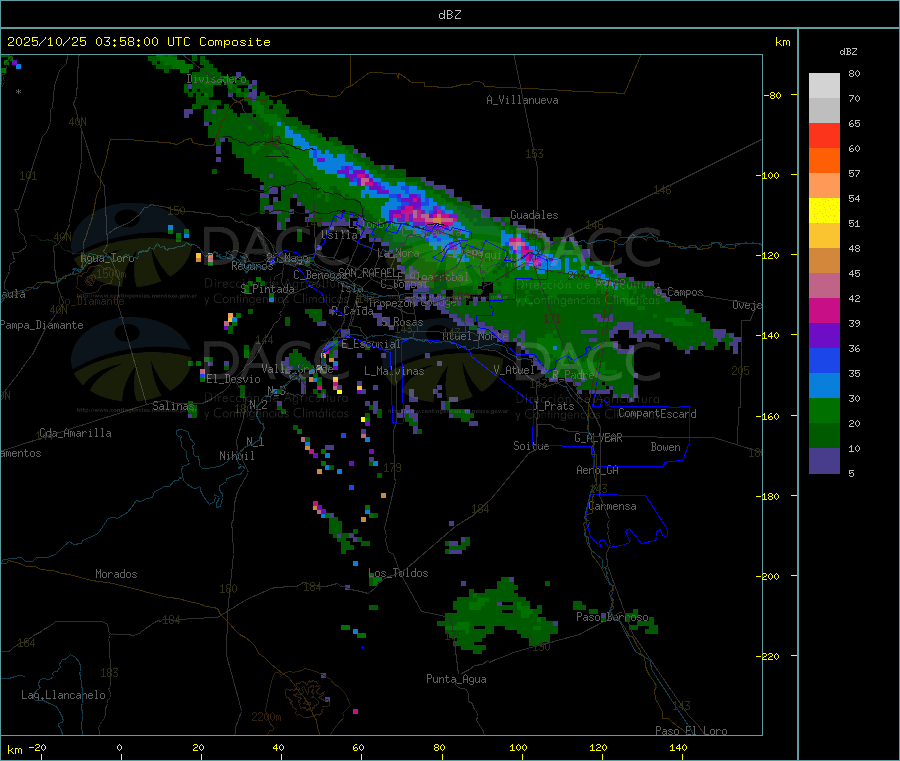
Task: Select the 0 km horizontal axis tick
Action: (119, 747)
